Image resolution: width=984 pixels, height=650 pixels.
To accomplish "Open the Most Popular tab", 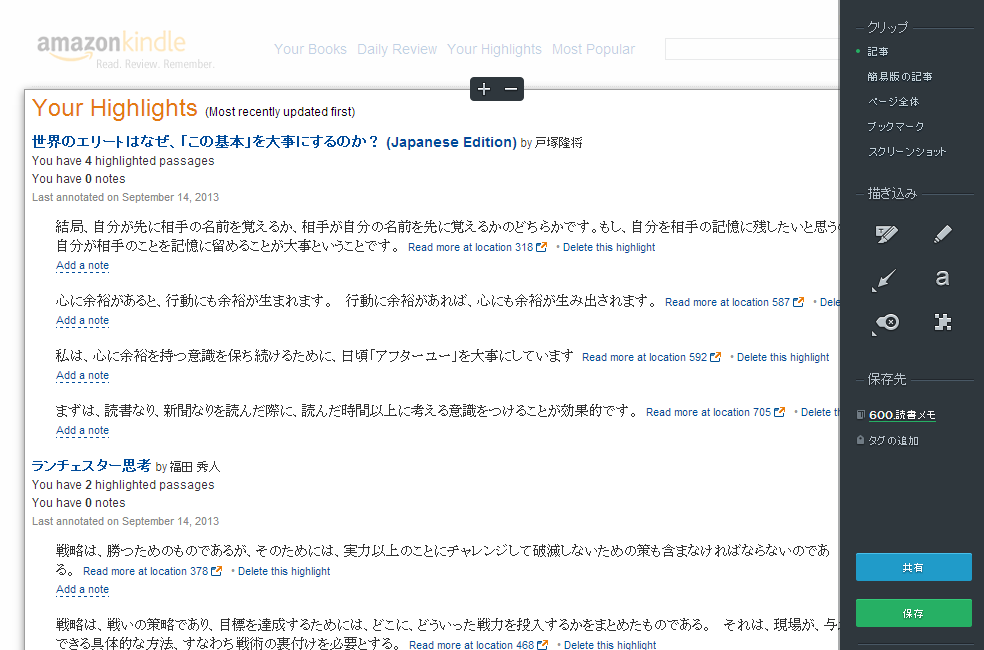I will pyautogui.click(x=593, y=49).
